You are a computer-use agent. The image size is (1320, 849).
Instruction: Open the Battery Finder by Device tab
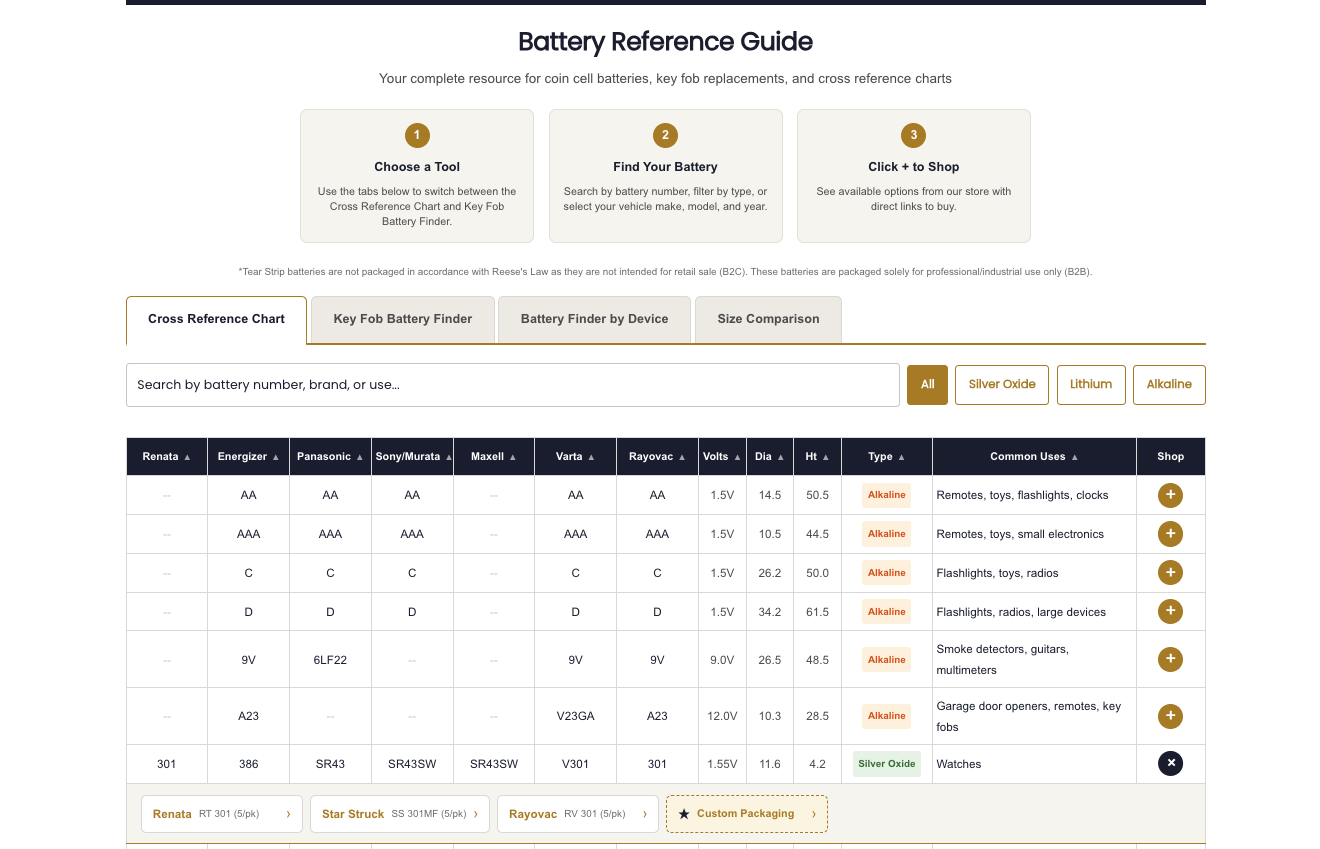click(594, 319)
